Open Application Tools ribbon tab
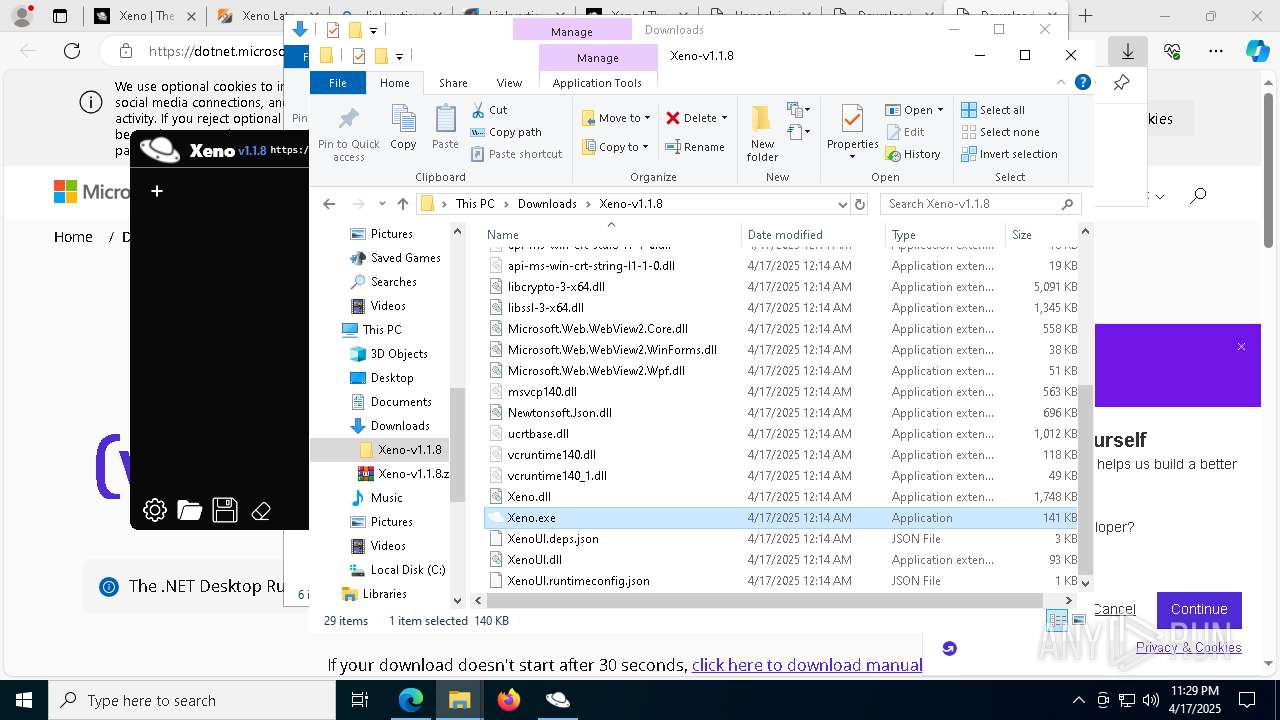 597,83
